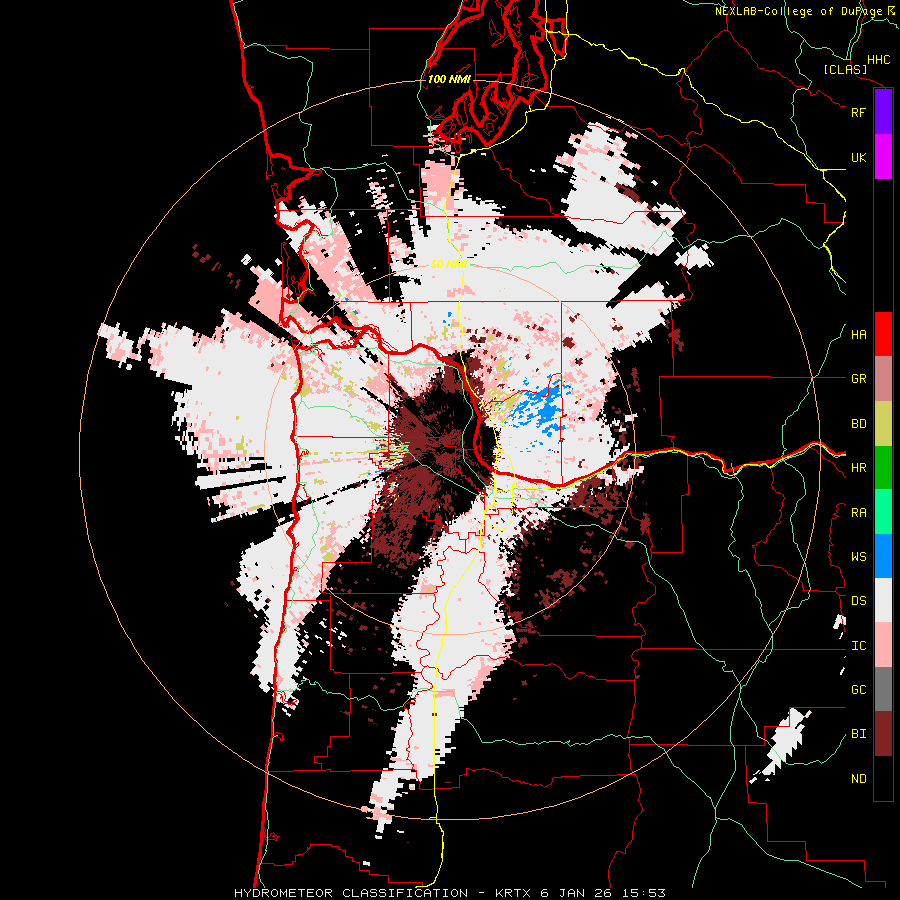Click the NEXLAB-College of DuPage header text

point(806,11)
